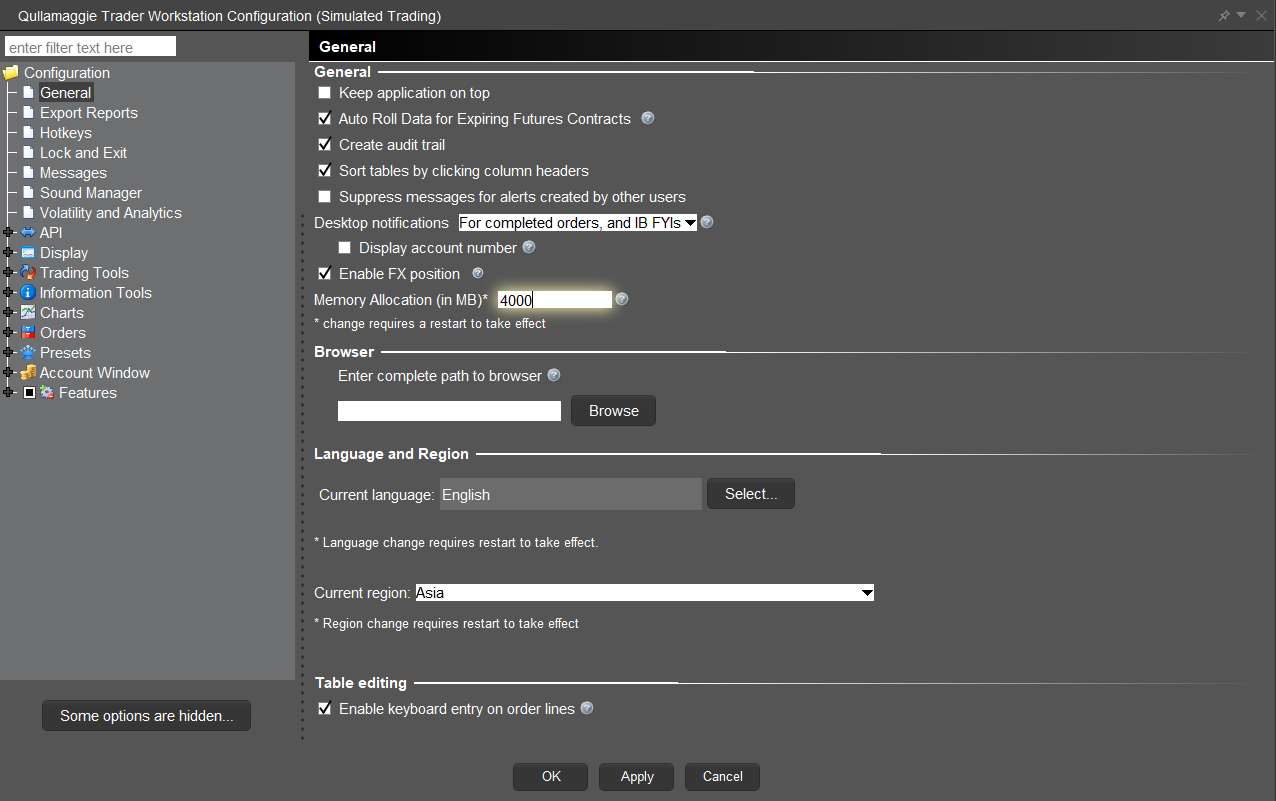Image resolution: width=1276 pixels, height=801 pixels.
Task: Click the Information Tools icon
Action: pyautogui.click(x=28, y=293)
